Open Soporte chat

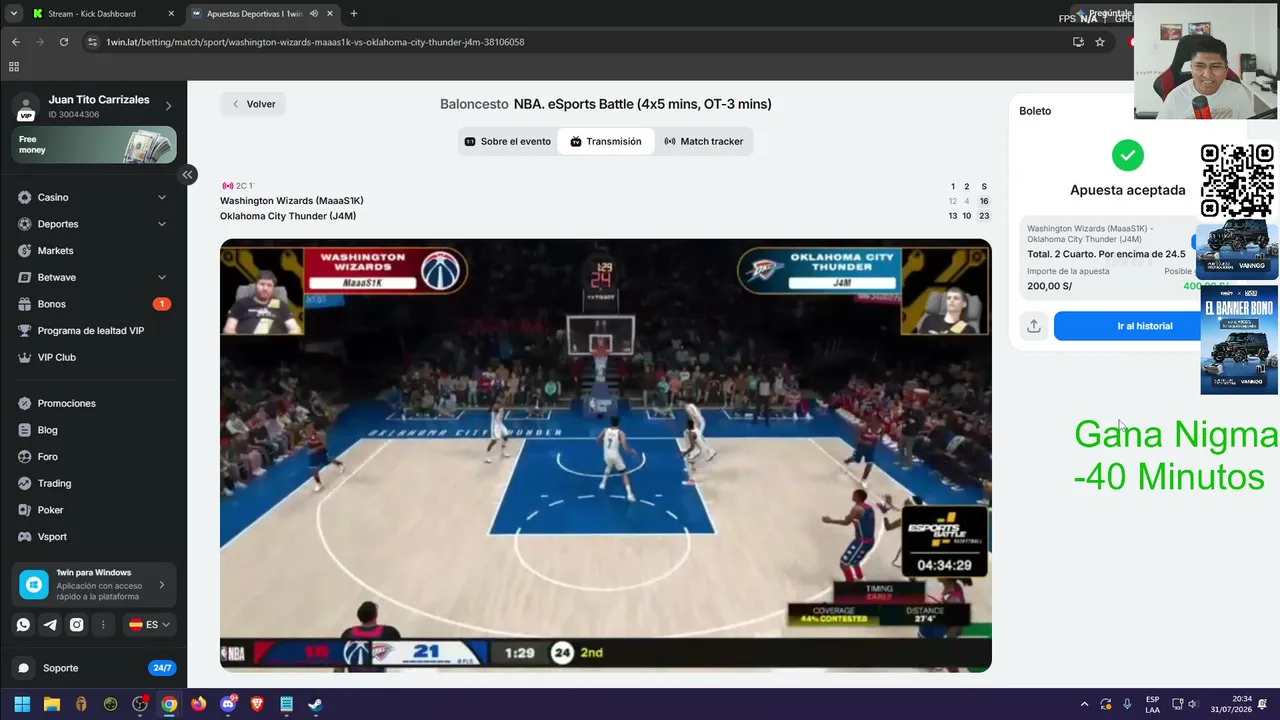94,668
